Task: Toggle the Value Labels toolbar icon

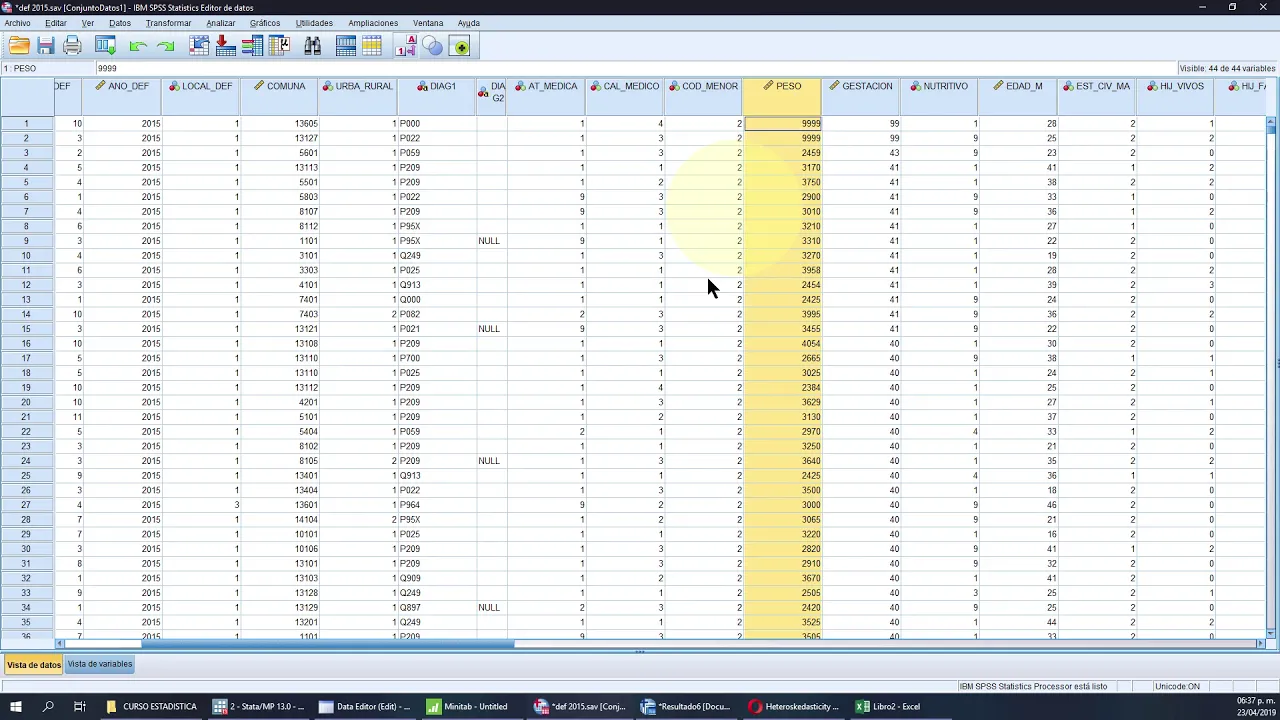Action: click(x=406, y=46)
